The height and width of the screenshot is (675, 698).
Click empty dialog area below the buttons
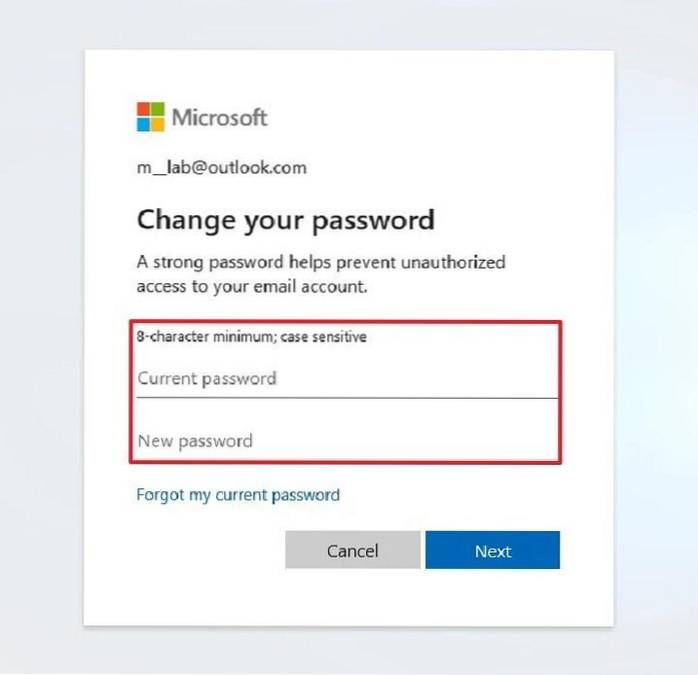tap(348, 598)
